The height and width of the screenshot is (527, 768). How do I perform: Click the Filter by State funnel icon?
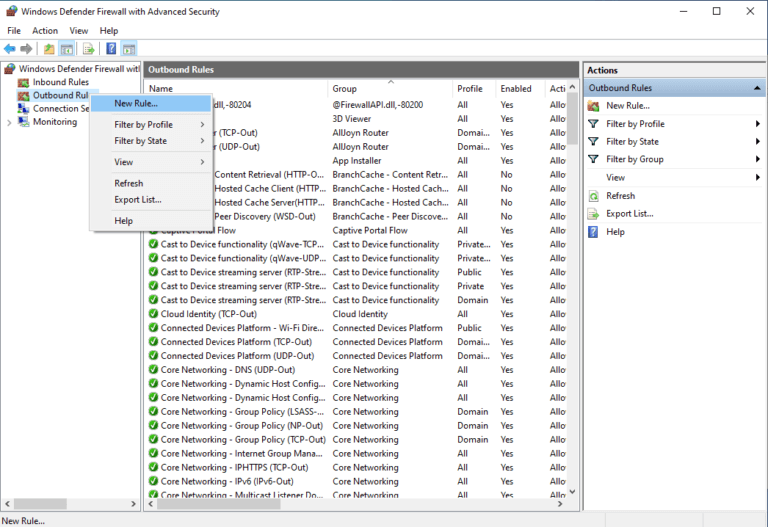(593, 142)
